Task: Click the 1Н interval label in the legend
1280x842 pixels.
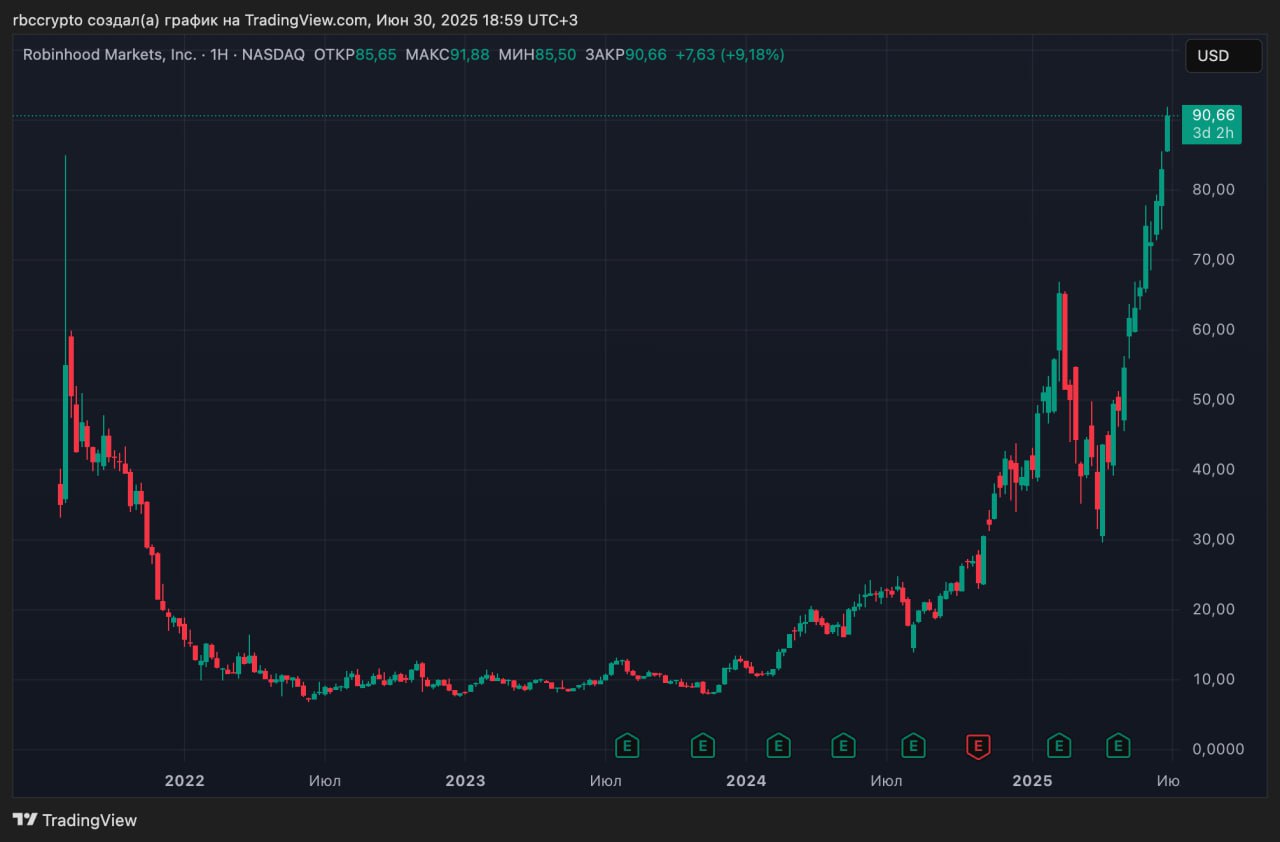Action: click(x=219, y=54)
